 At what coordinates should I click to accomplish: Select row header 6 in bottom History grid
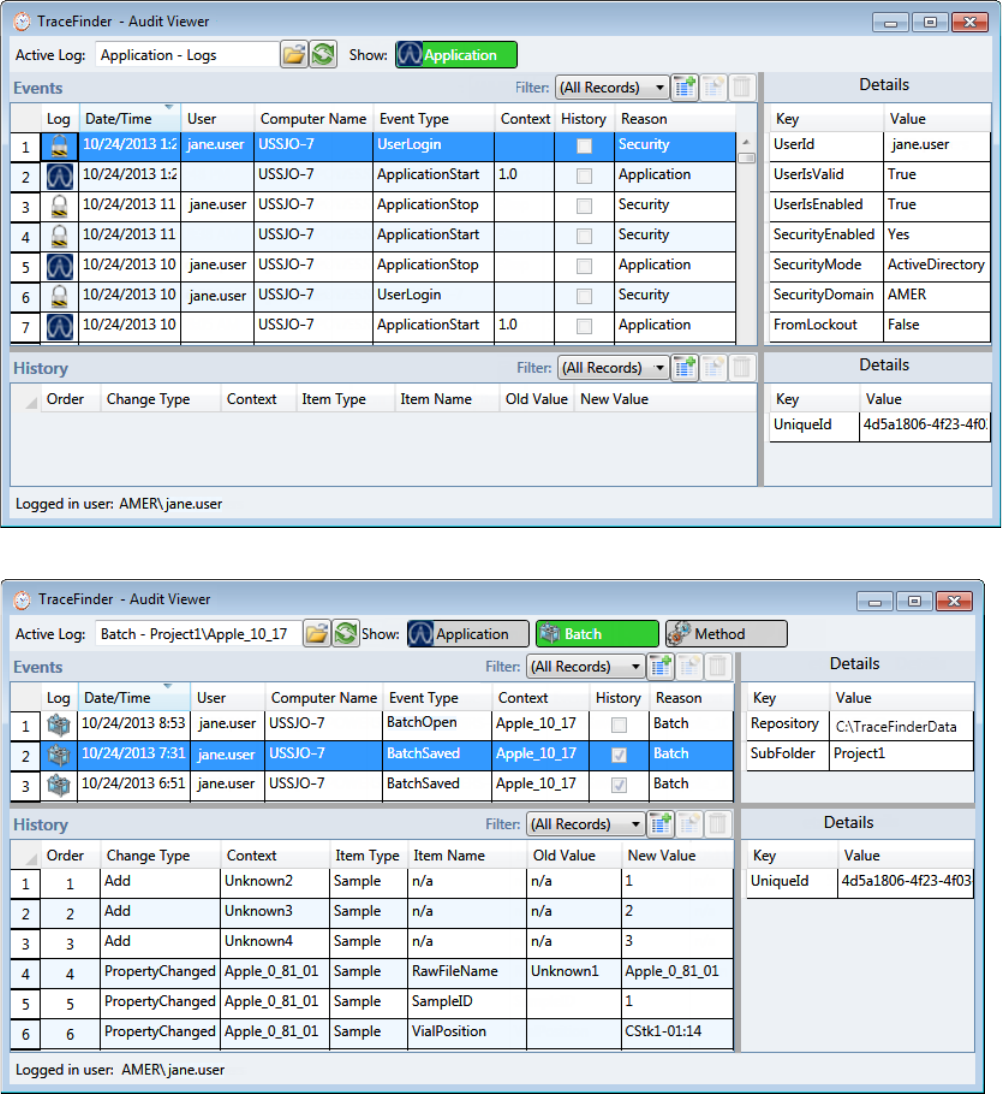pyautogui.click(x=26, y=1034)
